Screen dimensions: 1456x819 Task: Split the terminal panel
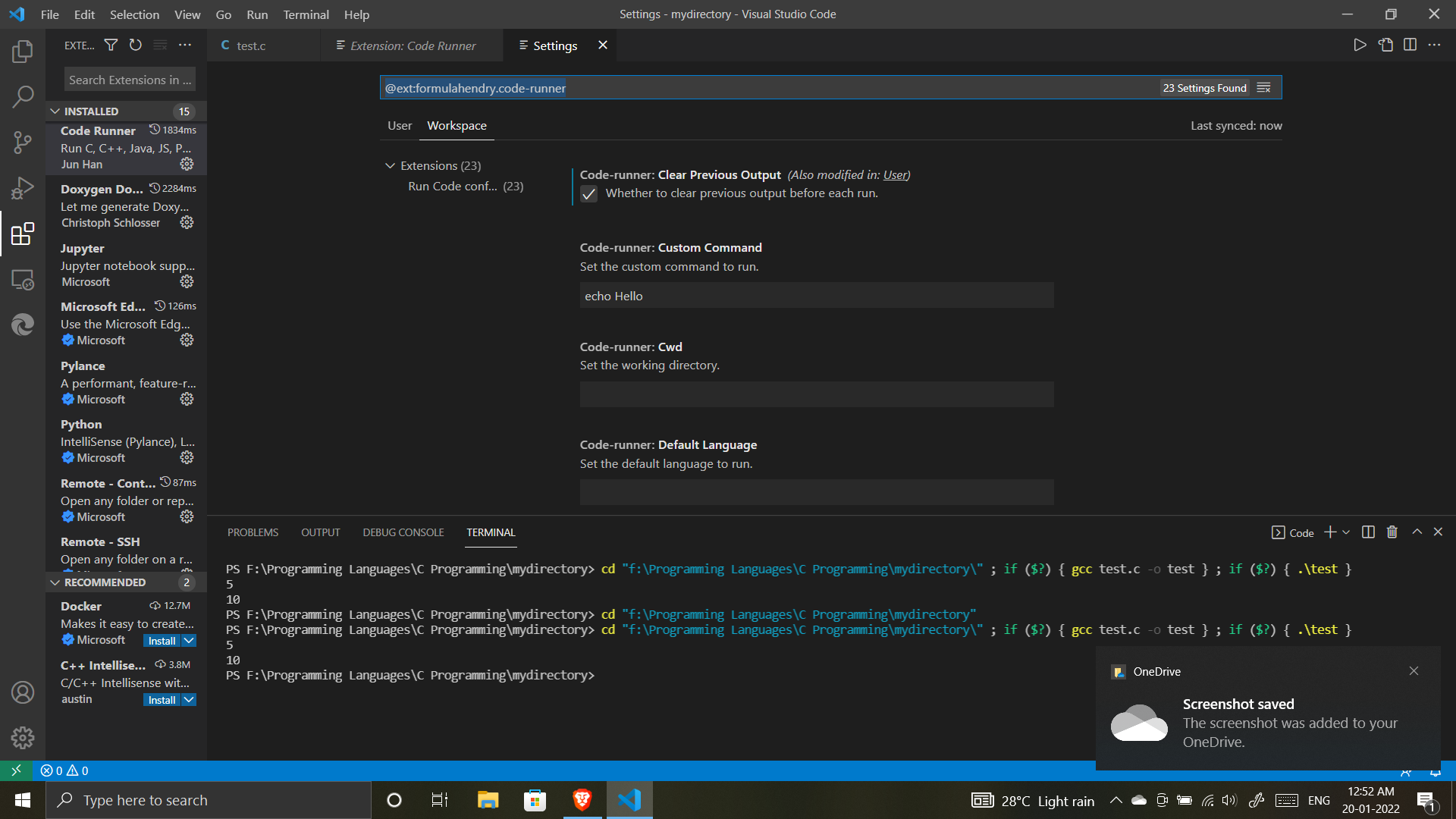(x=1368, y=532)
